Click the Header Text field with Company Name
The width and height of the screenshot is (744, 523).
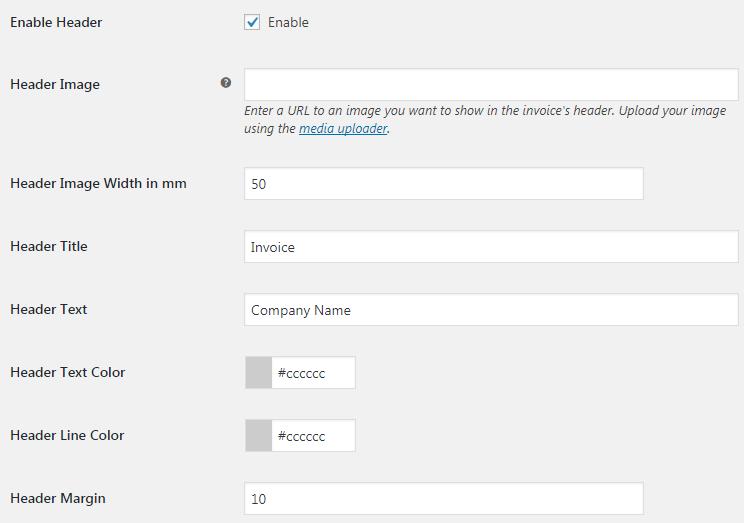click(491, 310)
